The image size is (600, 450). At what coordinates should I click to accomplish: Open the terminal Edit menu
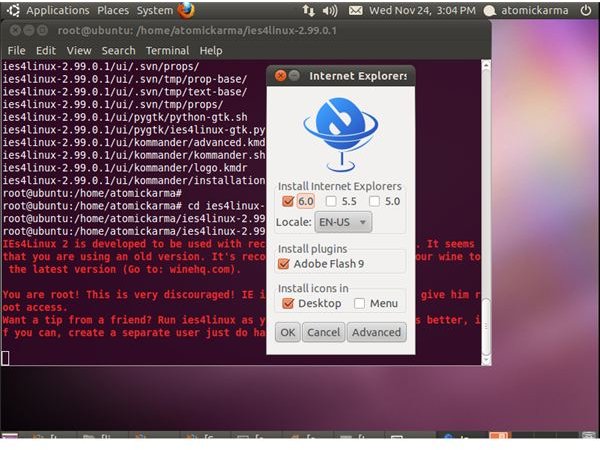click(x=46, y=51)
